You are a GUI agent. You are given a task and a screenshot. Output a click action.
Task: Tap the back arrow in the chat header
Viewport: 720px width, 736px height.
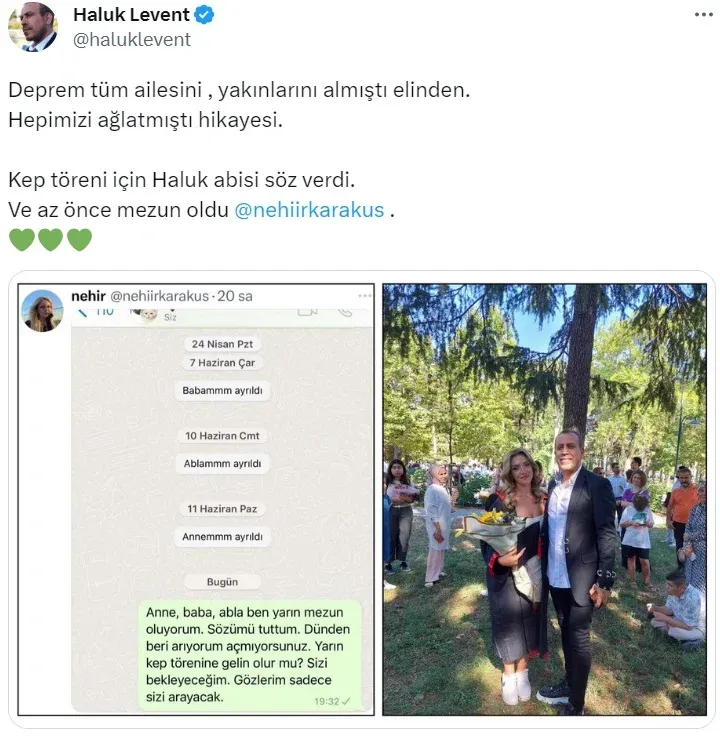pos(83,312)
